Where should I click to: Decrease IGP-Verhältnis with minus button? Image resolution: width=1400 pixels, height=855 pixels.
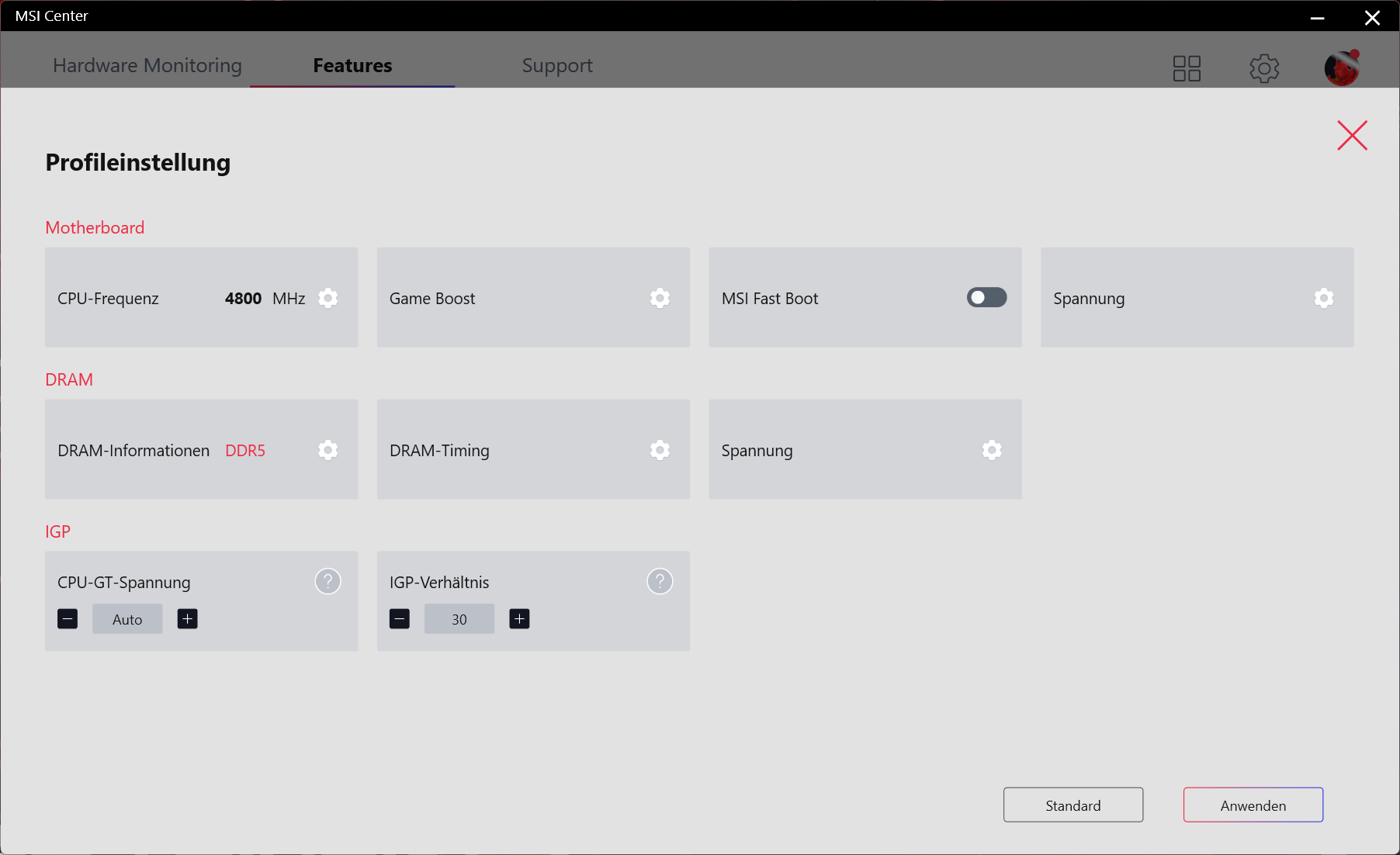pos(400,618)
